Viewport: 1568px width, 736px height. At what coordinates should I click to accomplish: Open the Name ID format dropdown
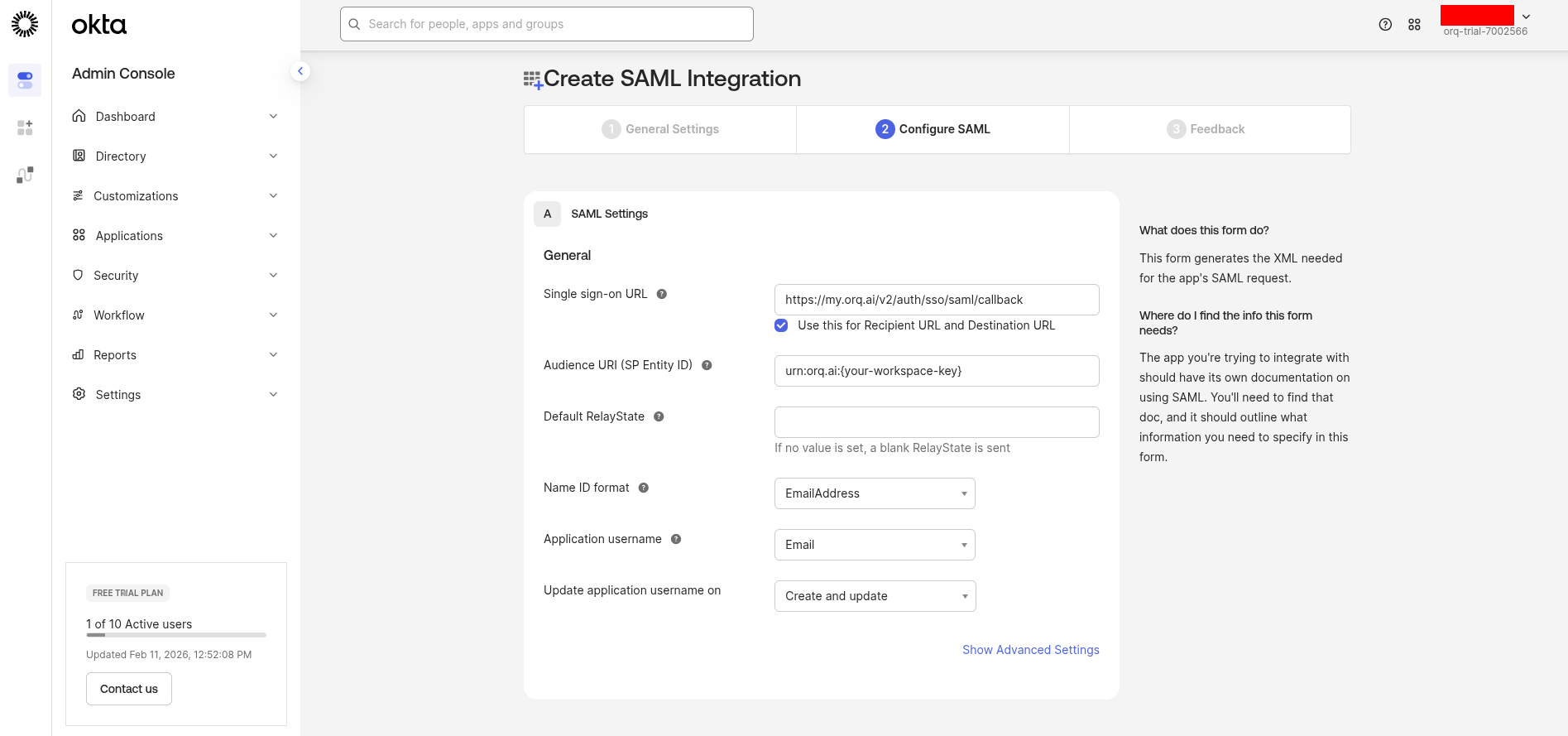tap(875, 493)
